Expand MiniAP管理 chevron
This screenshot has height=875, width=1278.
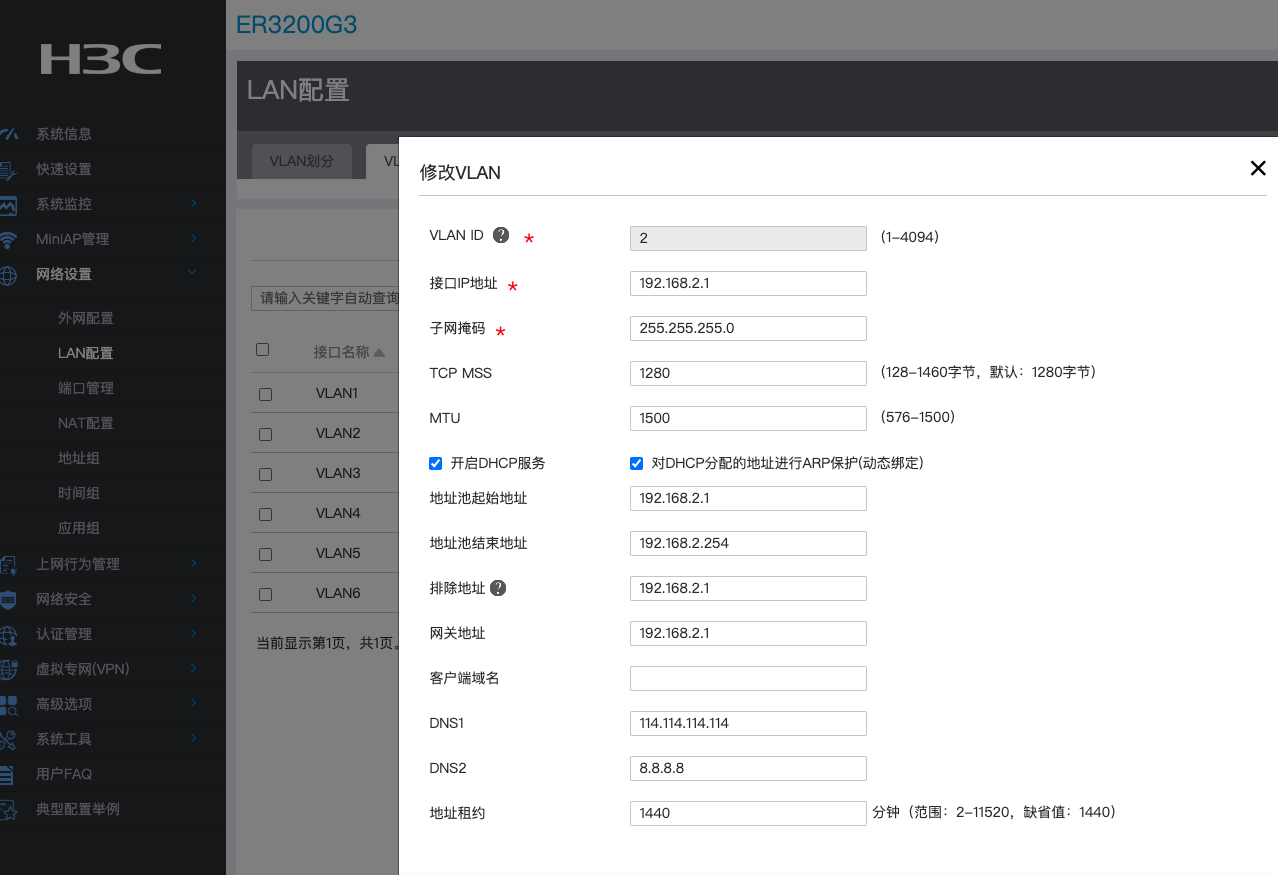tap(194, 238)
